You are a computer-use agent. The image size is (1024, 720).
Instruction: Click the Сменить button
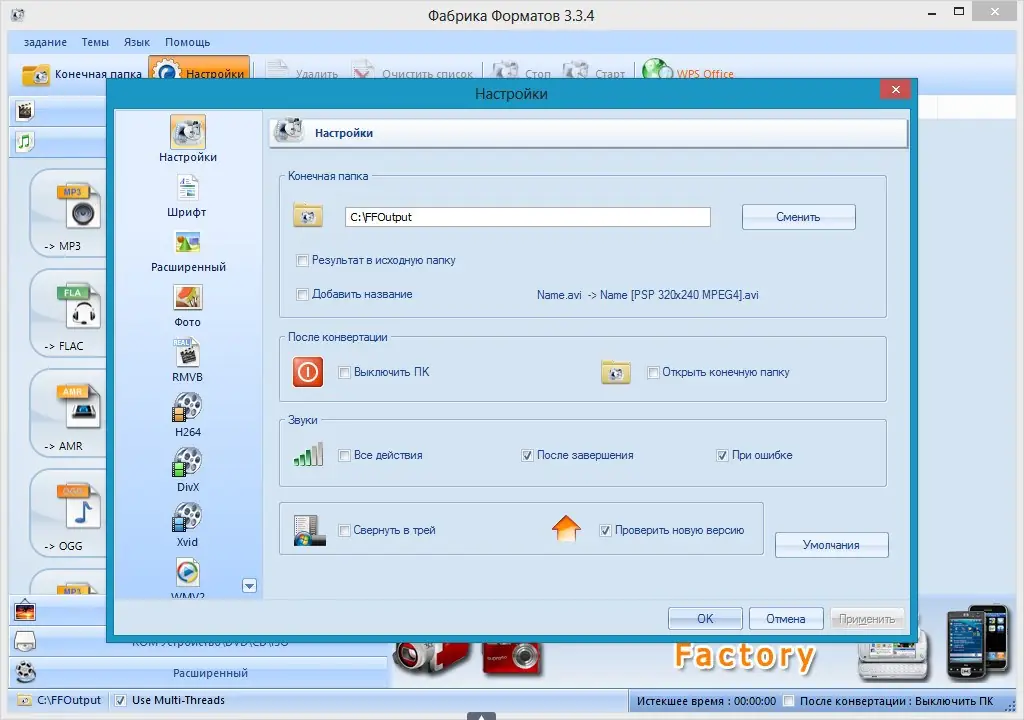coord(798,217)
